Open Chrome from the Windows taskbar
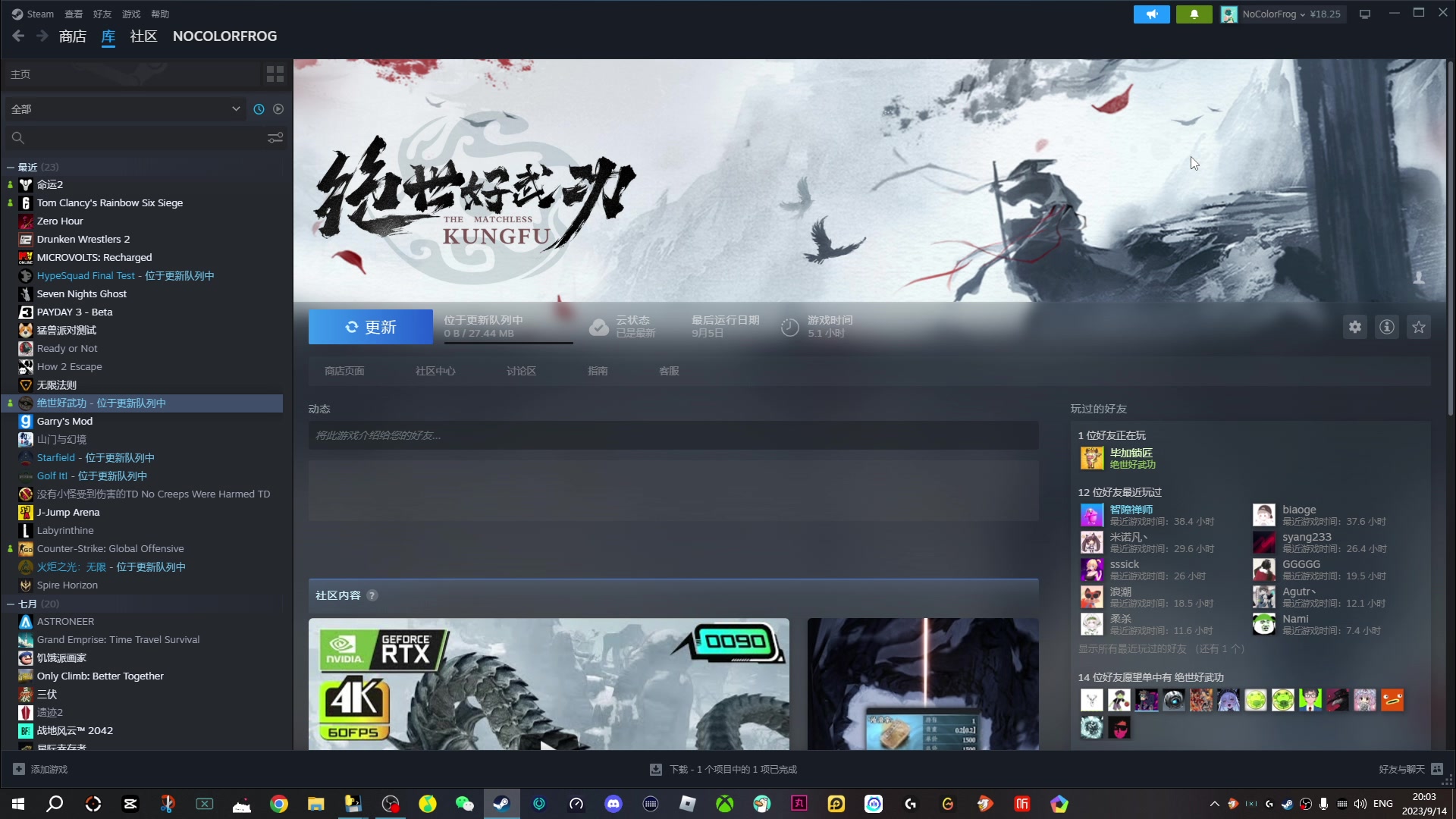 279,804
